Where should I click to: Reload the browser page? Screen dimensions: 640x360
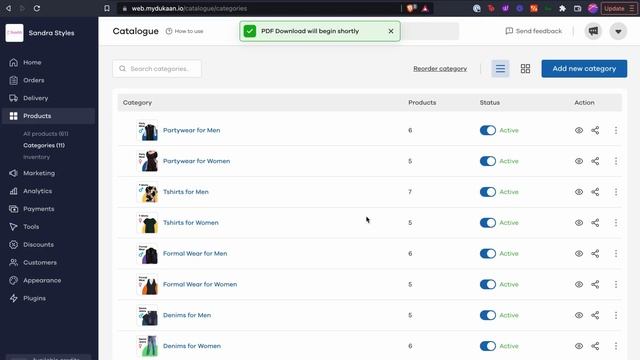(37, 8)
